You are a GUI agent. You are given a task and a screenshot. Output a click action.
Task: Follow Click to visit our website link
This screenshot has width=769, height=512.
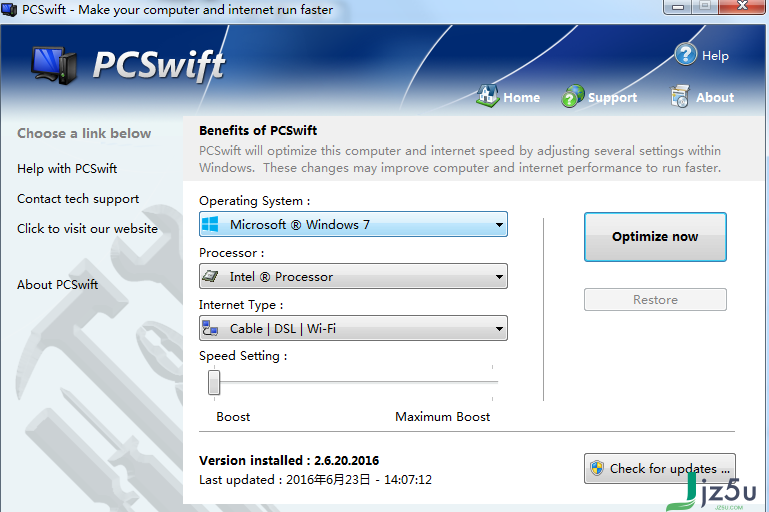coord(87,229)
